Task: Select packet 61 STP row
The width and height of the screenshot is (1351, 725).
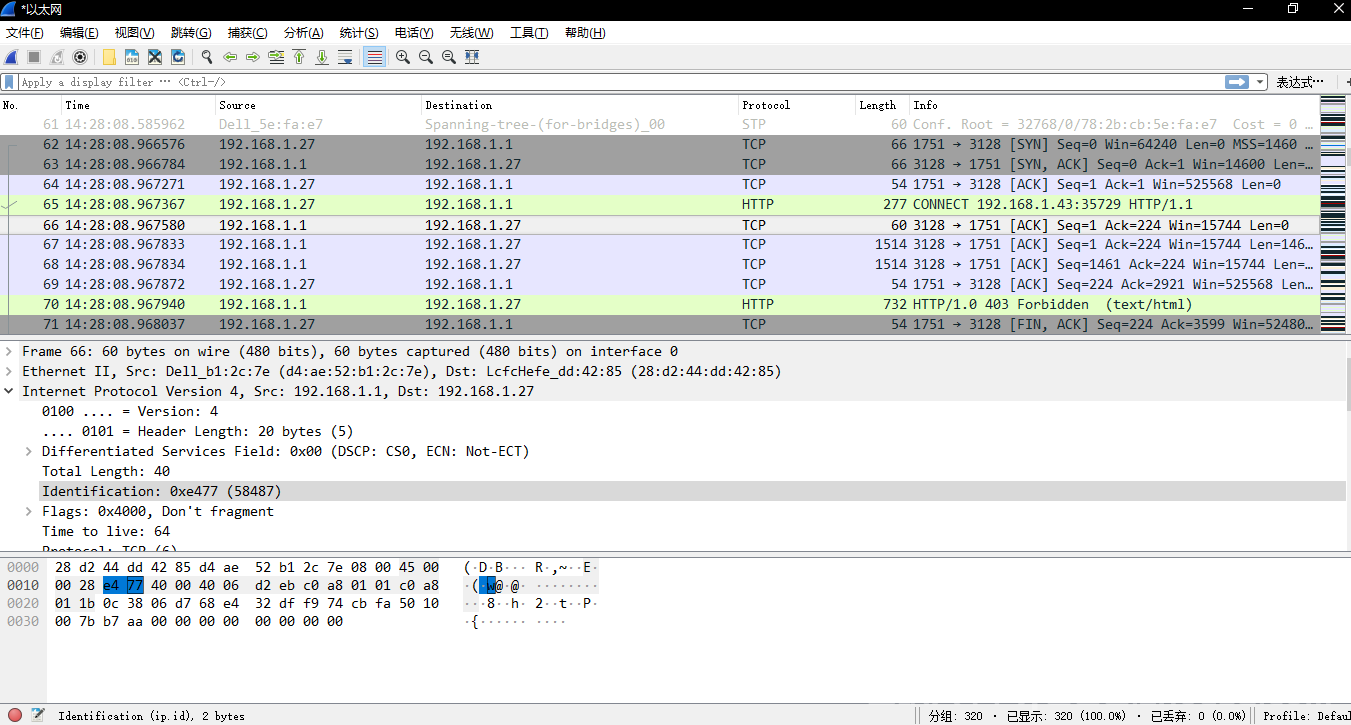Action: (x=660, y=124)
